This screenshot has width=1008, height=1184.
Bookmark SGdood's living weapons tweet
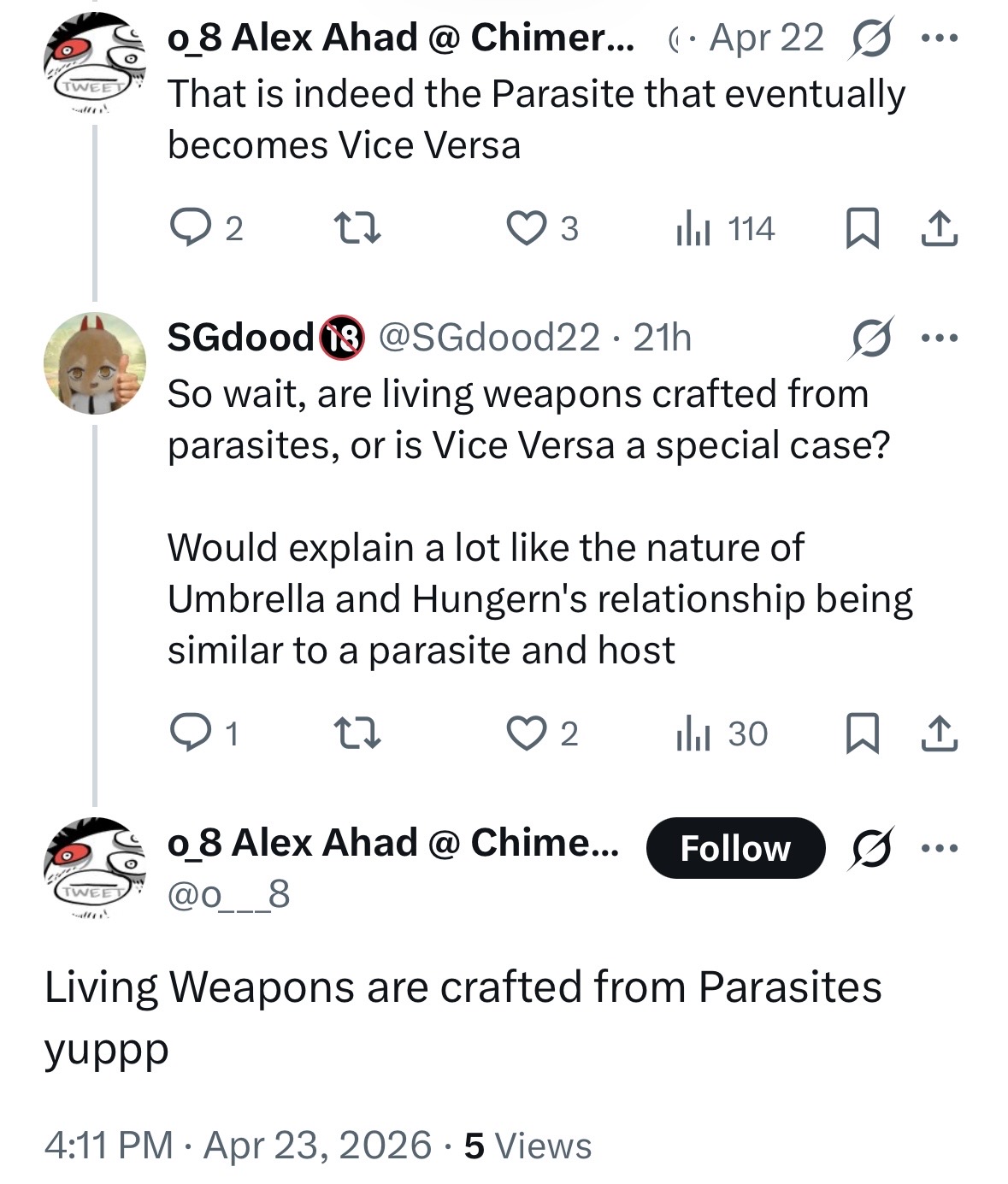tap(862, 733)
